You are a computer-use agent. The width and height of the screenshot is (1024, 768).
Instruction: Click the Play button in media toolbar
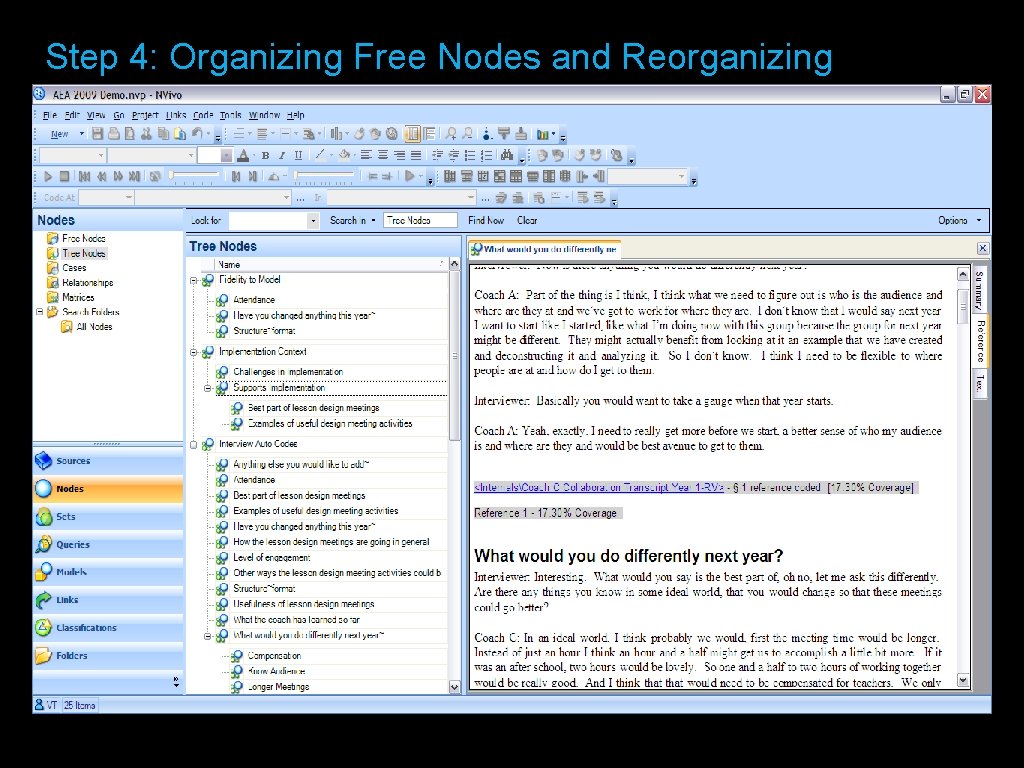[48, 176]
